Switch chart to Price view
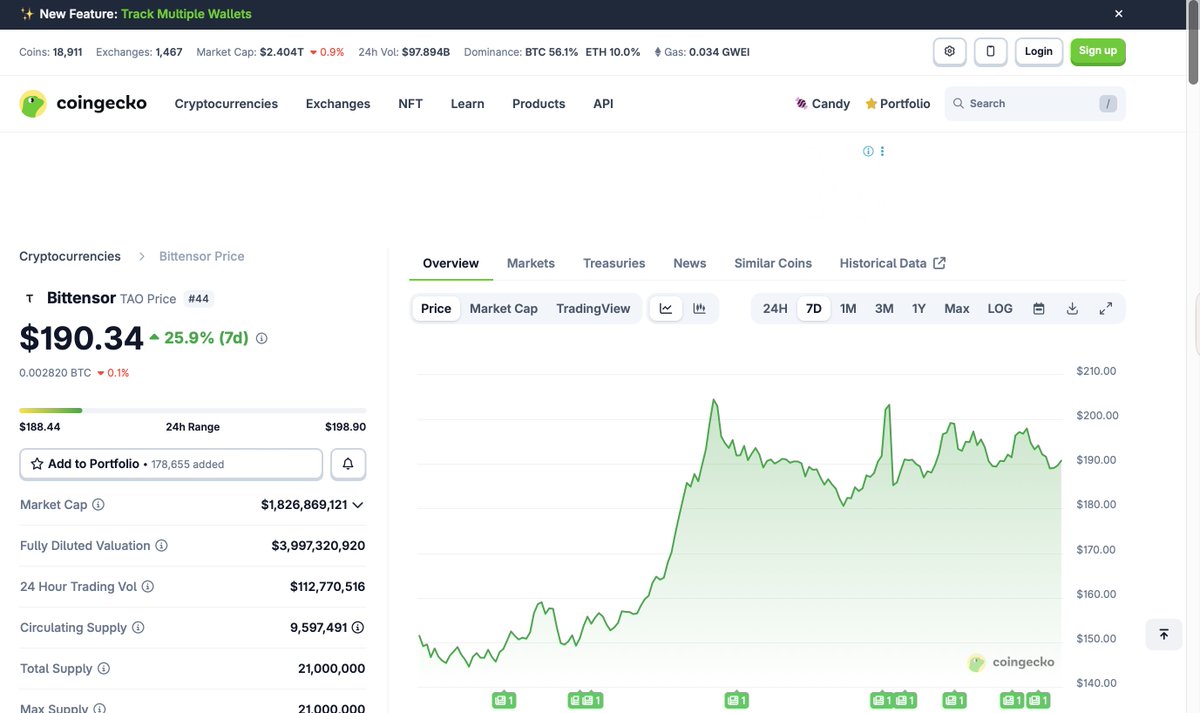The height and width of the screenshot is (713, 1200). coord(436,309)
